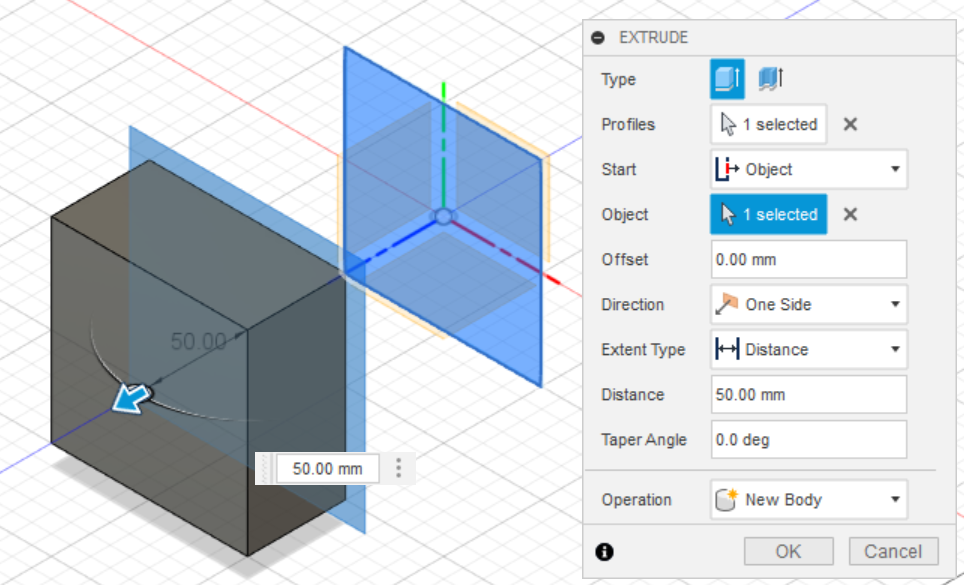This screenshot has width=964, height=585.
Task: Click the Distance input field in dialog
Action: pyautogui.click(x=808, y=395)
